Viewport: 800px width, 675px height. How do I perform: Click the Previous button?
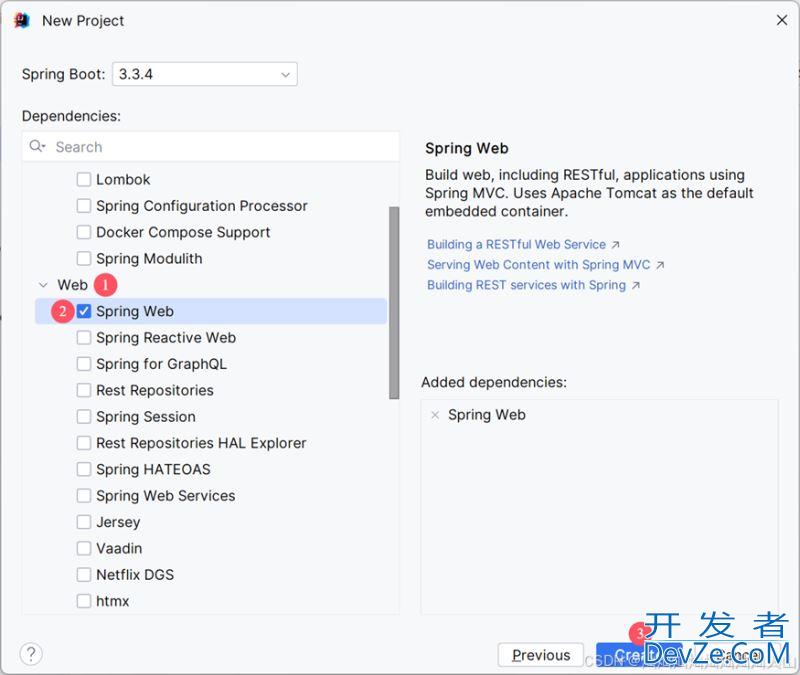pos(541,655)
